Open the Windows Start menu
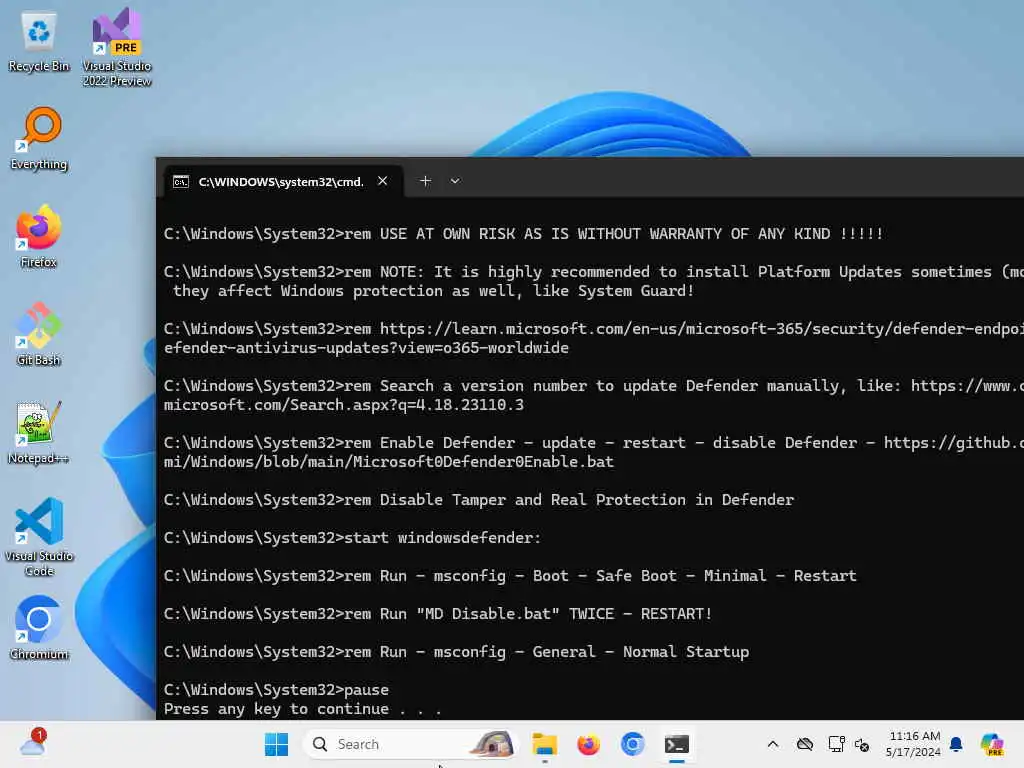 [276, 744]
